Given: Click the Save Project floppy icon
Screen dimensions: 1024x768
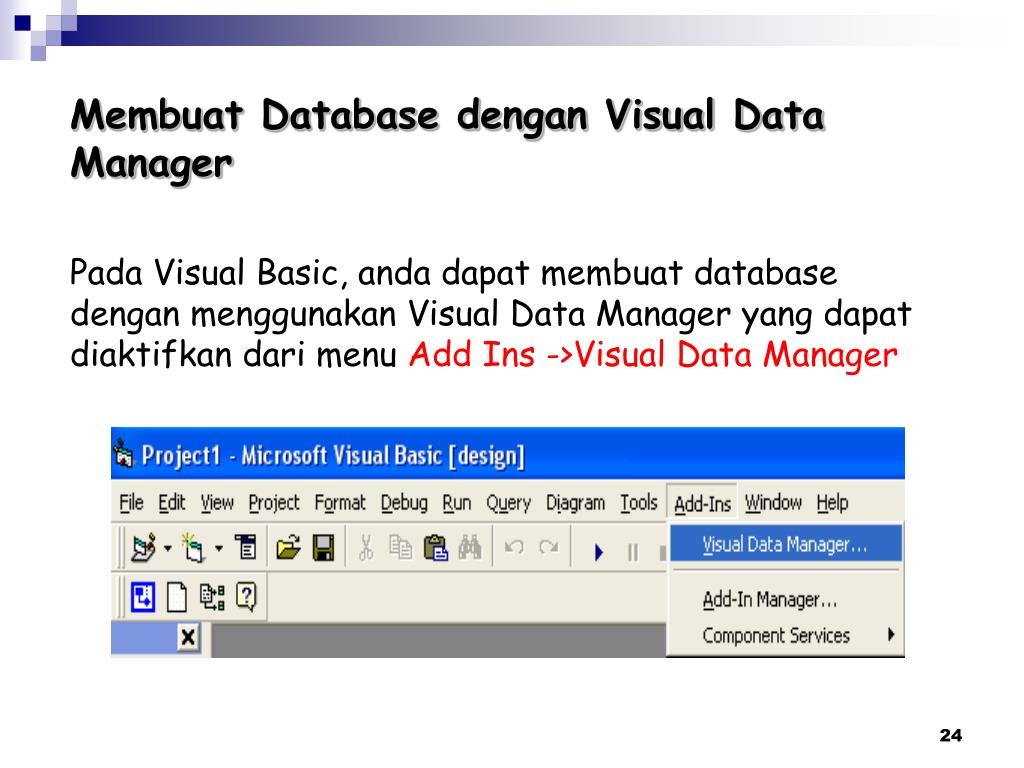Looking at the screenshot, I should (x=323, y=547).
